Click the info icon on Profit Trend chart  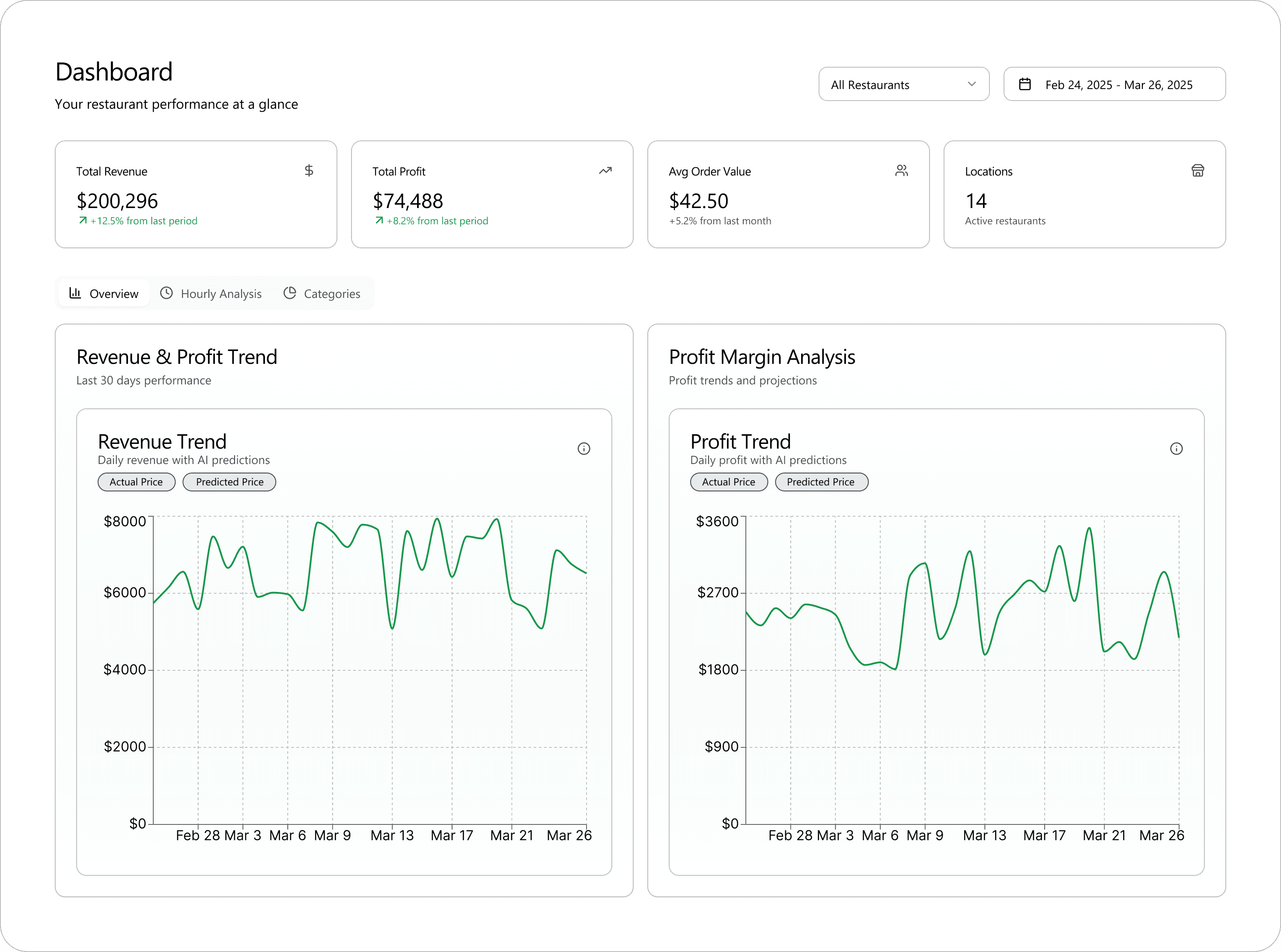tap(1176, 448)
